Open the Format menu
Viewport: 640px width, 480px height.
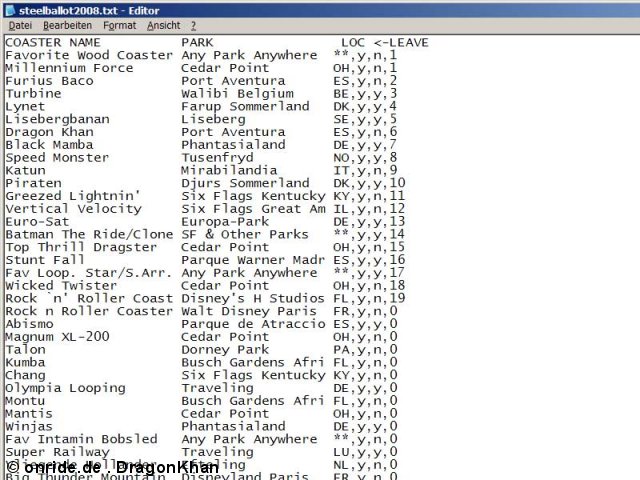[120, 26]
